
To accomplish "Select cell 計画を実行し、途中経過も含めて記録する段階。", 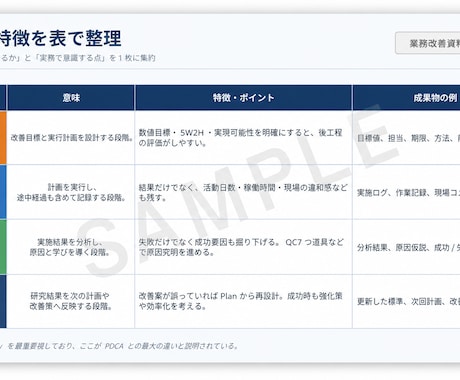I will tap(71, 192).
